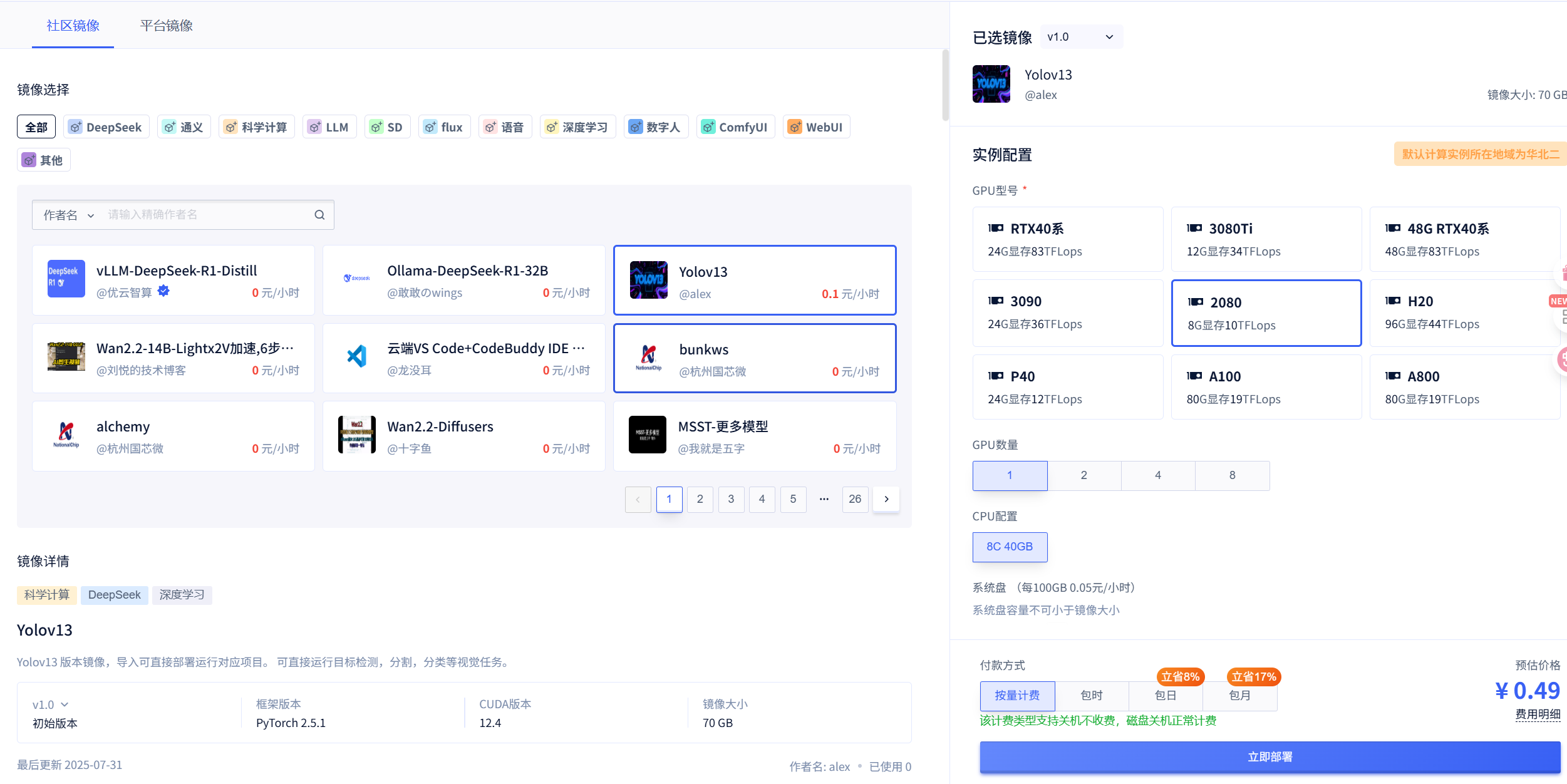
Task: Choose 包时 payment method
Action: pos(1092,696)
